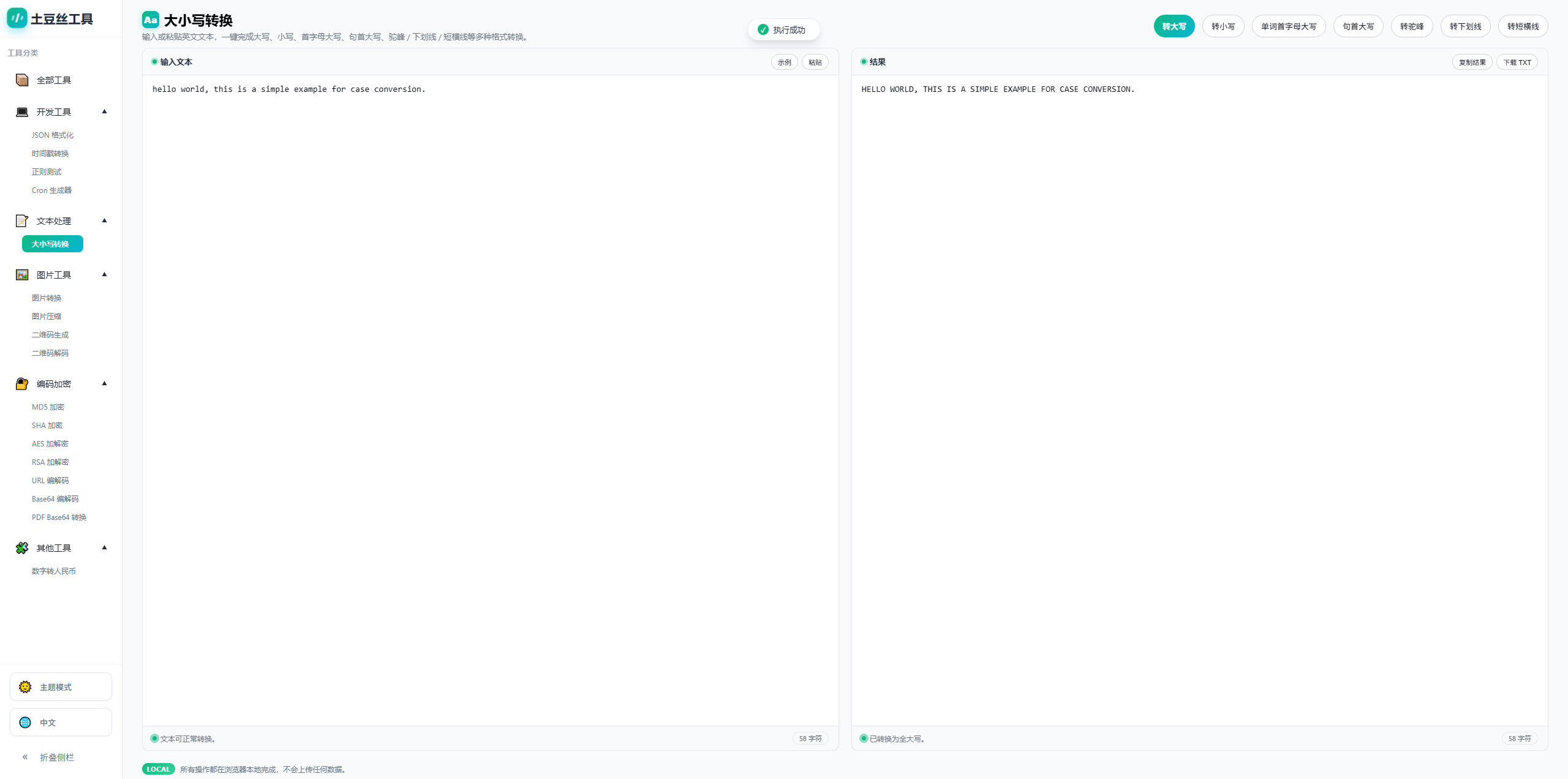
Task: Click the 文本处理 notepad icon
Action: [22, 221]
